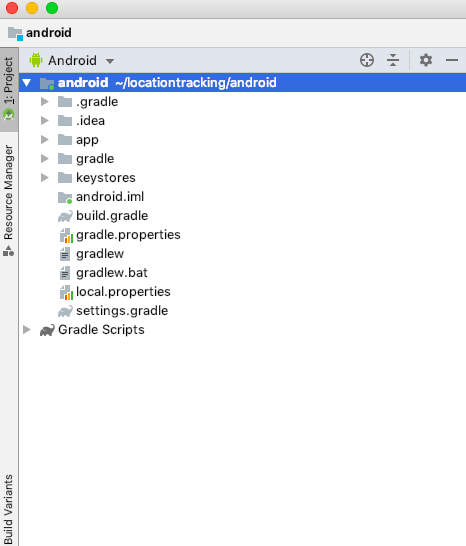Select the app folder name
This screenshot has height=546, width=466.
click(x=87, y=140)
